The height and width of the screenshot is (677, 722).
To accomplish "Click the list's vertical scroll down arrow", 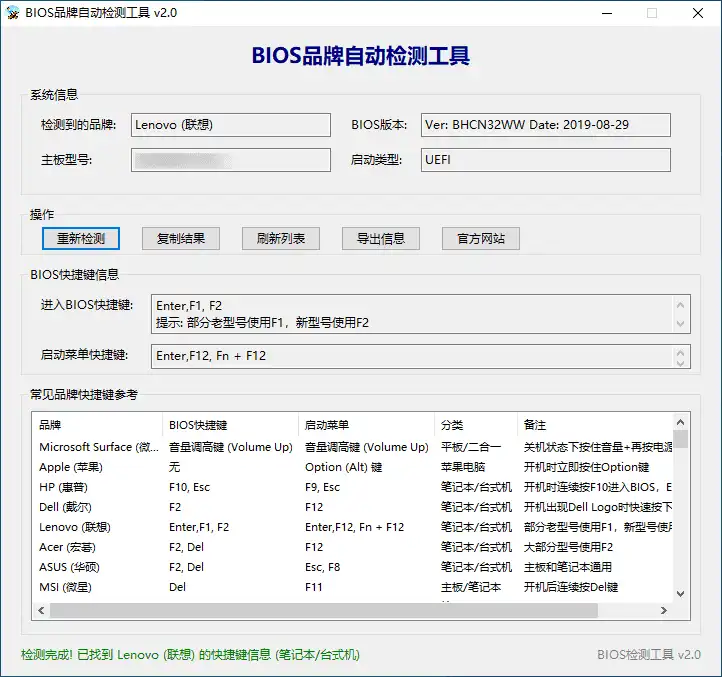I will click(x=681, y=594).
